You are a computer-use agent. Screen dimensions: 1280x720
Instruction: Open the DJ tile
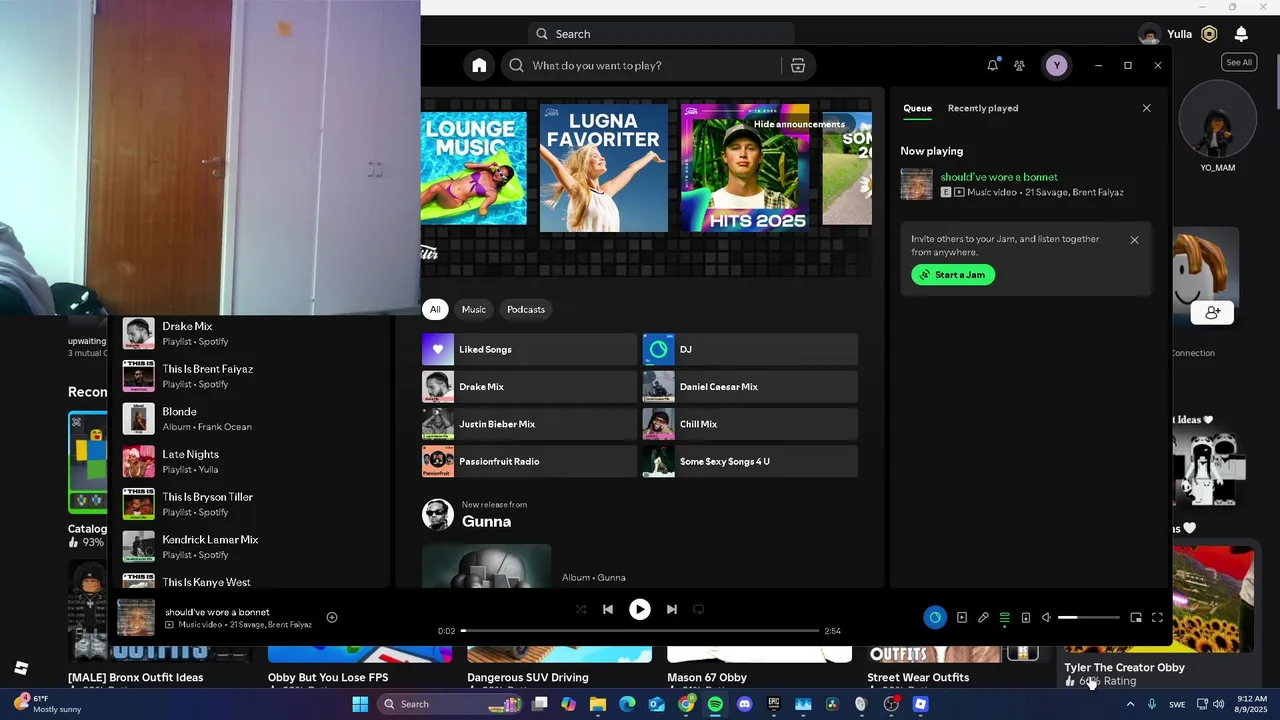pyautogui.click(x=750, y=349)
